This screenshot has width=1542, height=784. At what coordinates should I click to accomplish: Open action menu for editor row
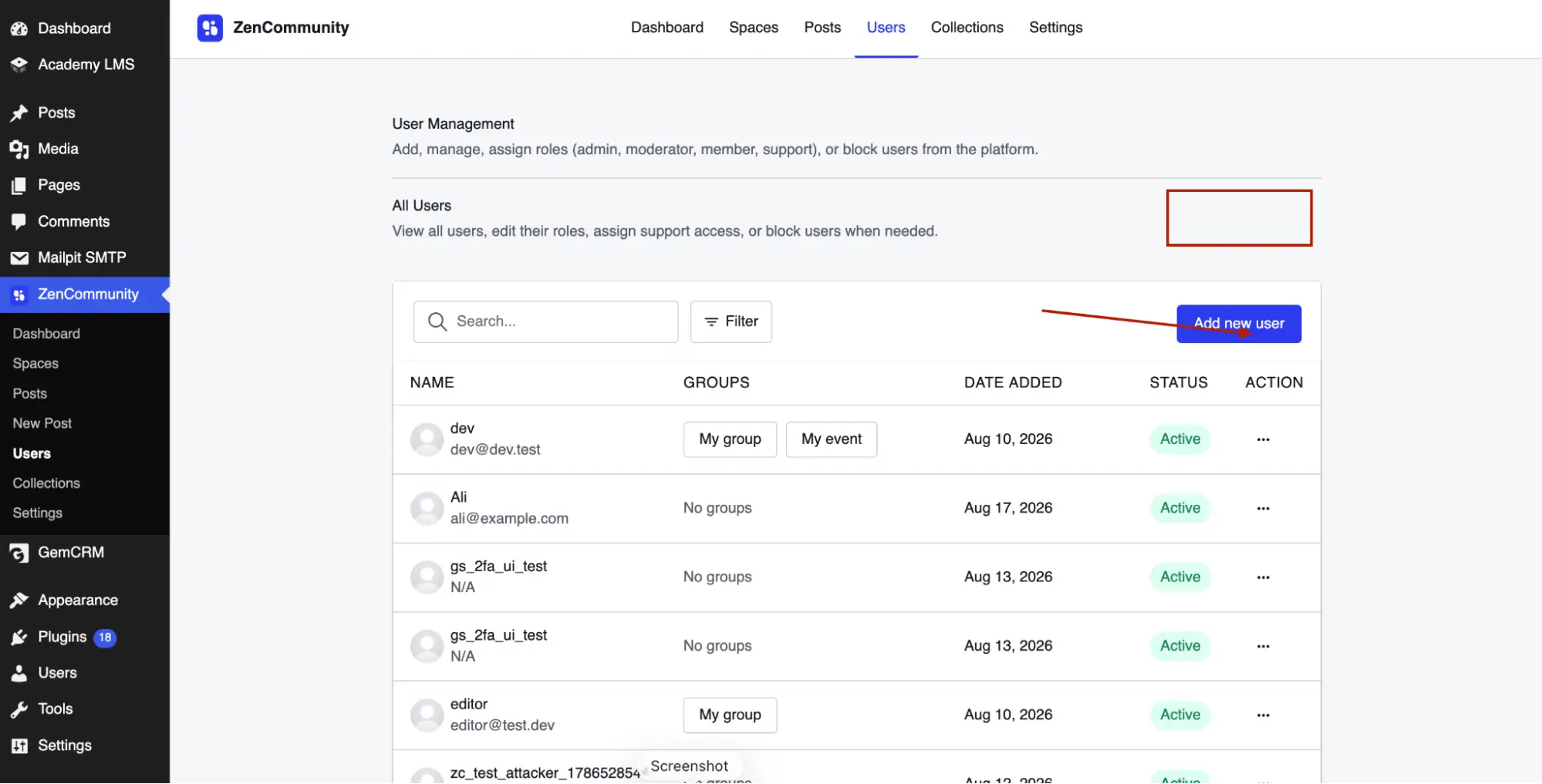click(x=1263, y=715)
